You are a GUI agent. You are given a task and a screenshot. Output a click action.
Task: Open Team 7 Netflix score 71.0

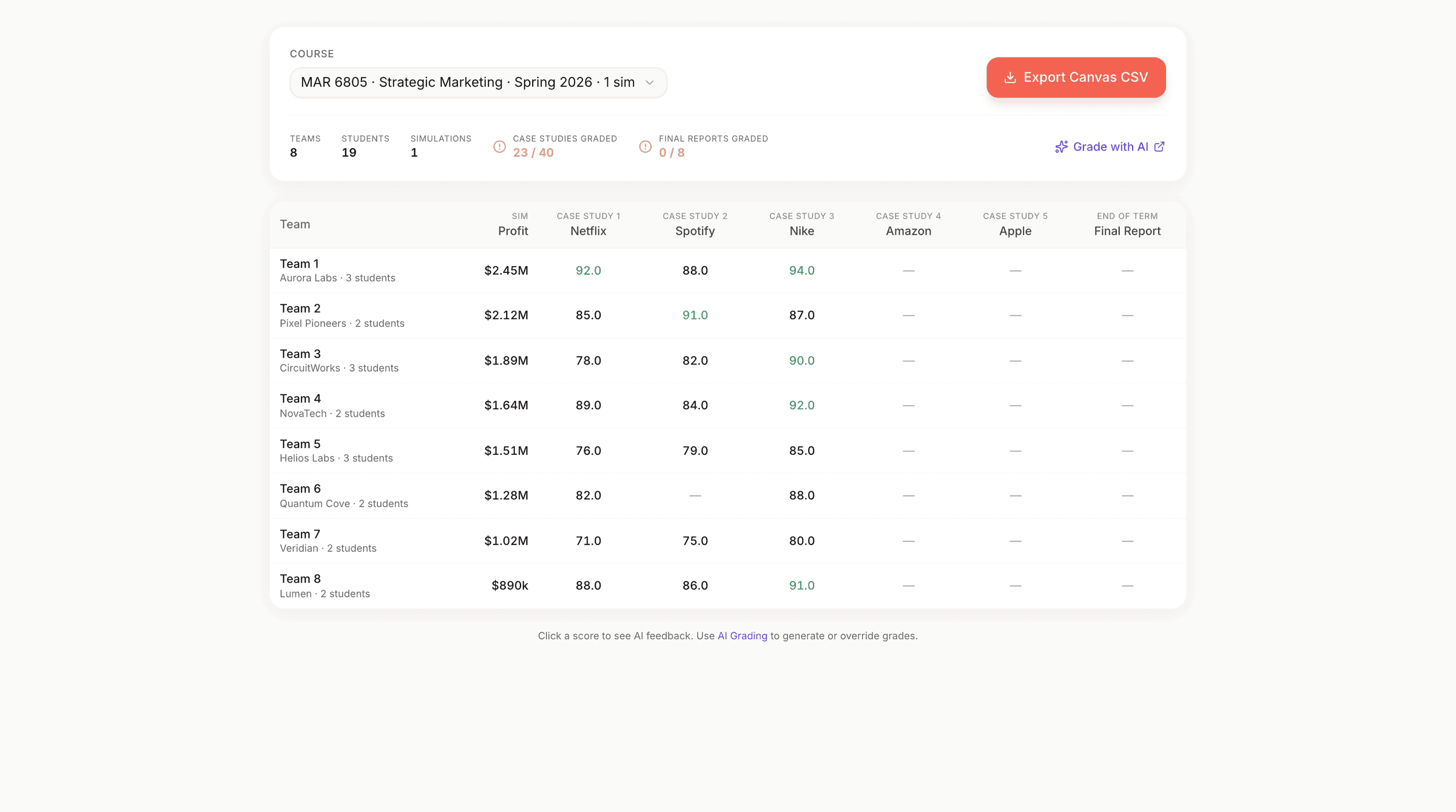coord(588,541)
